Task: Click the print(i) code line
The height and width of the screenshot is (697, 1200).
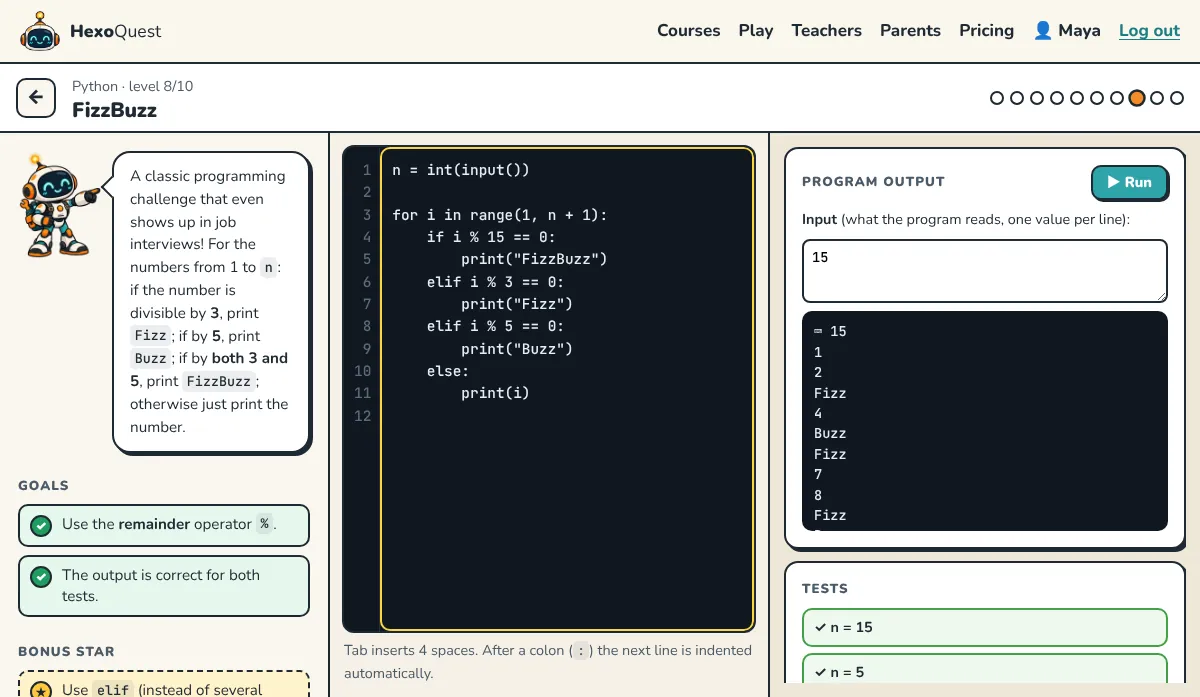Action: point(495,393)
